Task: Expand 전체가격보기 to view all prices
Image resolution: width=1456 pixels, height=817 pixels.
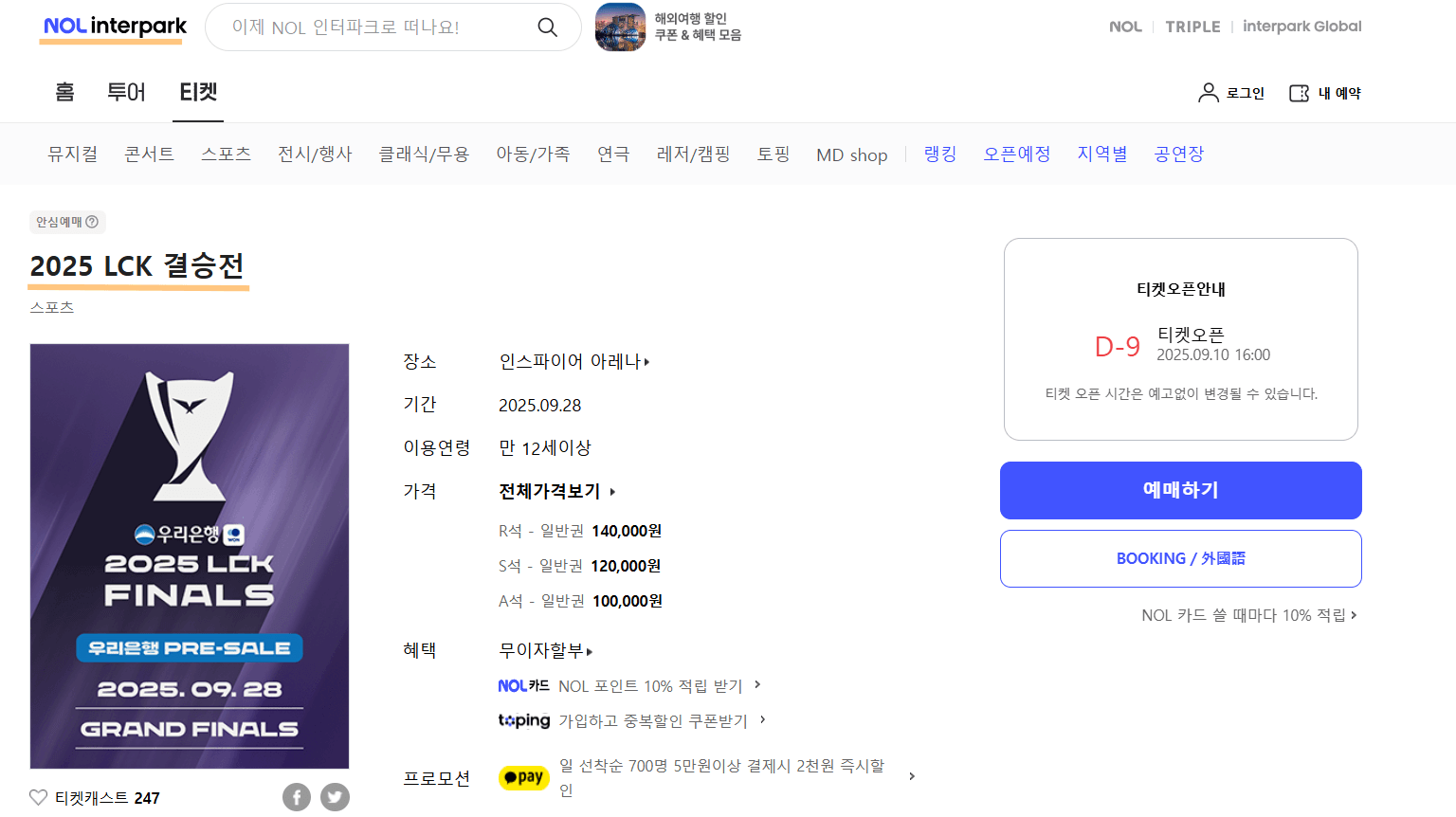Action: (554, 491)
